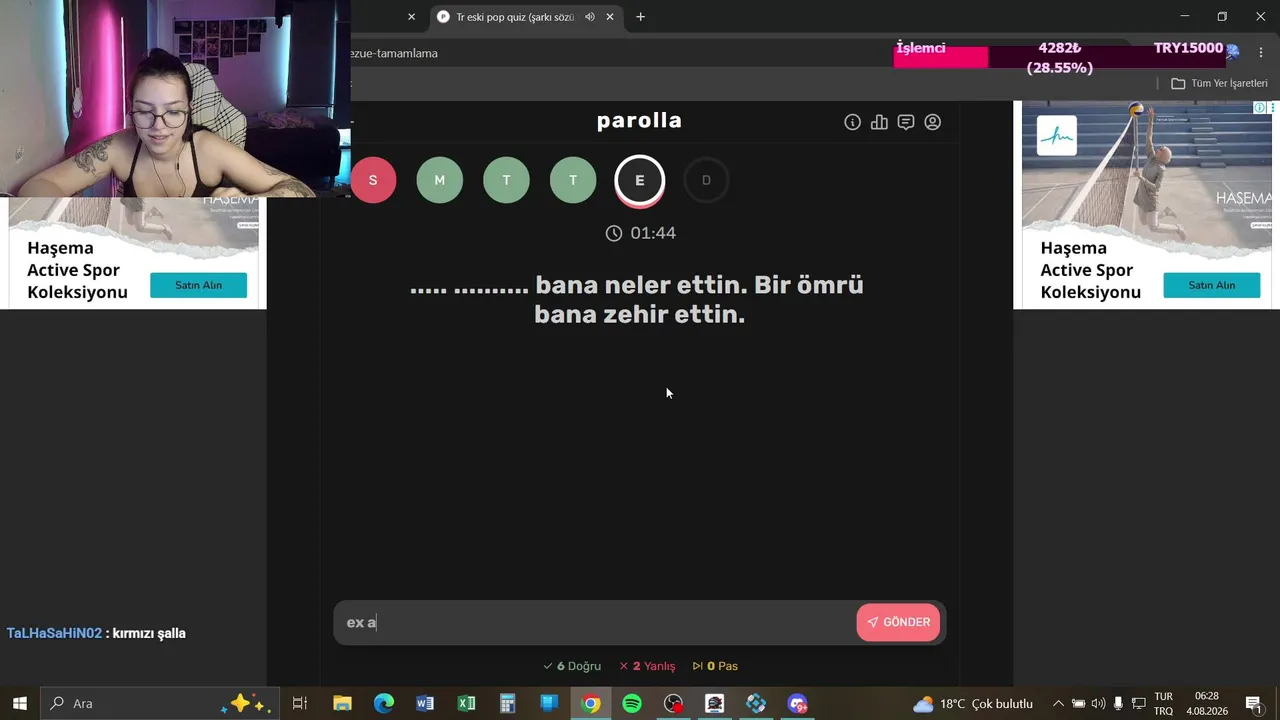Open the weather widget 18°C Çok bulutlu
Screen dimensions: 1280x720
coord(973,704)
